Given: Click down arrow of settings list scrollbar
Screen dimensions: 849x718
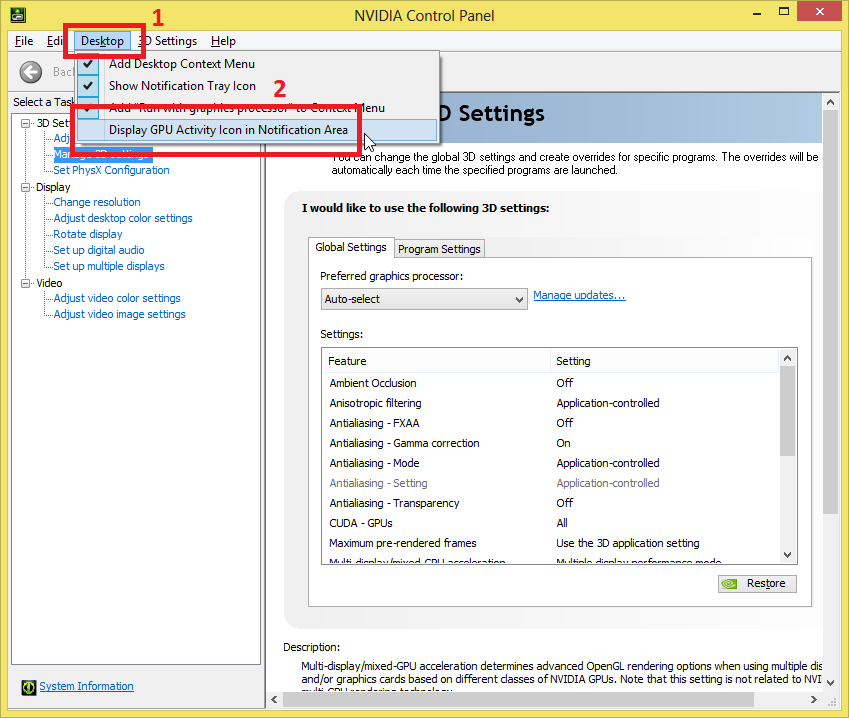Looking at the screenshot, I should click(788, 554).
